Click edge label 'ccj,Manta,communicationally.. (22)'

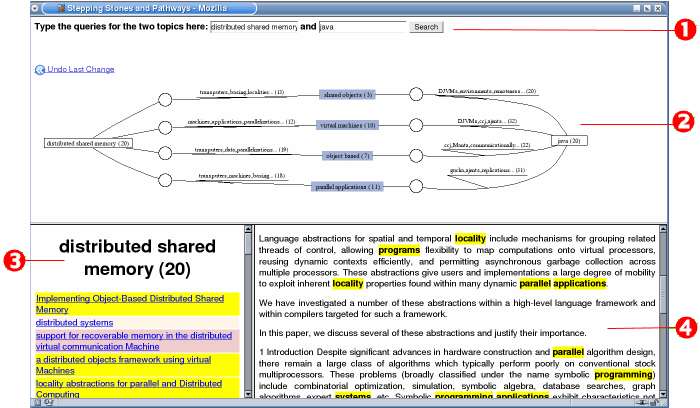point(487,145)
